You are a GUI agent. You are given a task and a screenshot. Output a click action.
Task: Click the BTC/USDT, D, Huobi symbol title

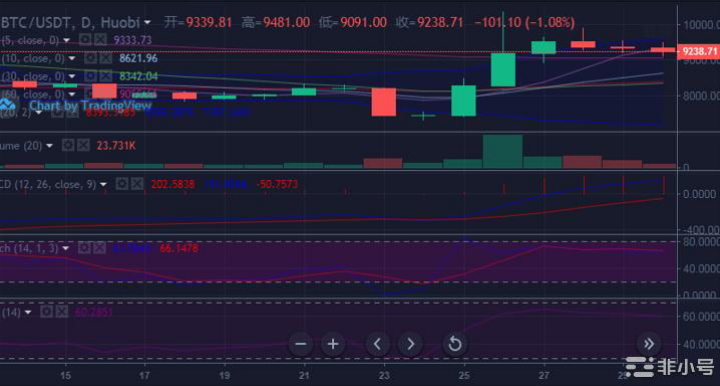coord(71,22)
